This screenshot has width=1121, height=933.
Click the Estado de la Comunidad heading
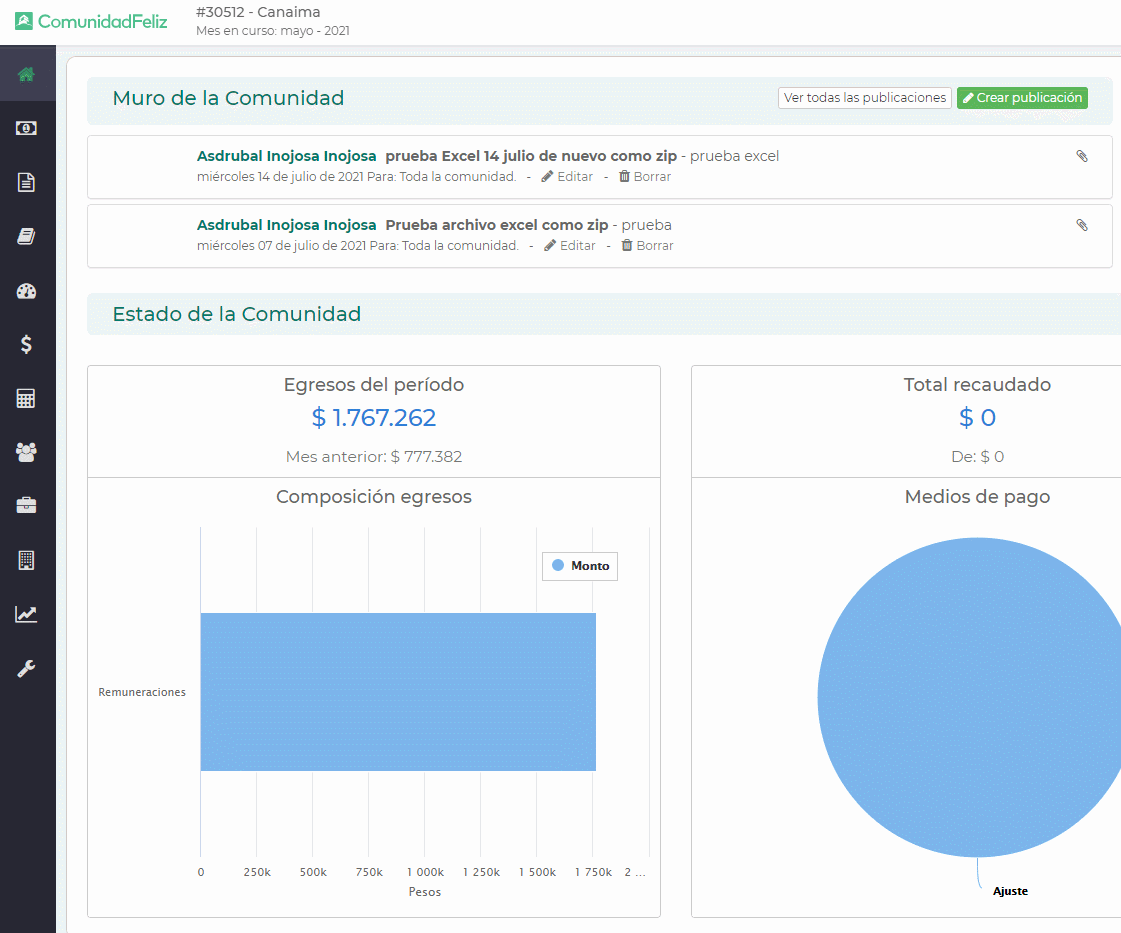[237, 314]
